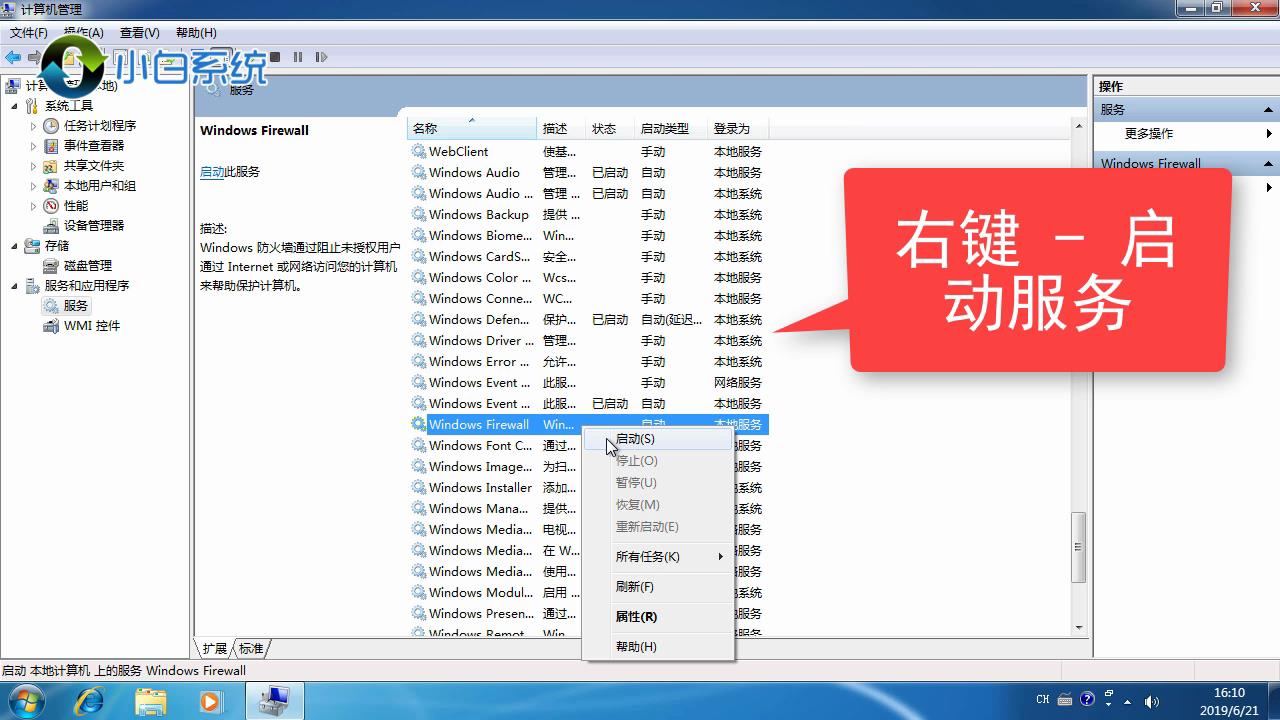The width and height of the screenshot is (1280, 720).
Task: Expand the 任务计划程序 tree node
Action: point(33,126)
